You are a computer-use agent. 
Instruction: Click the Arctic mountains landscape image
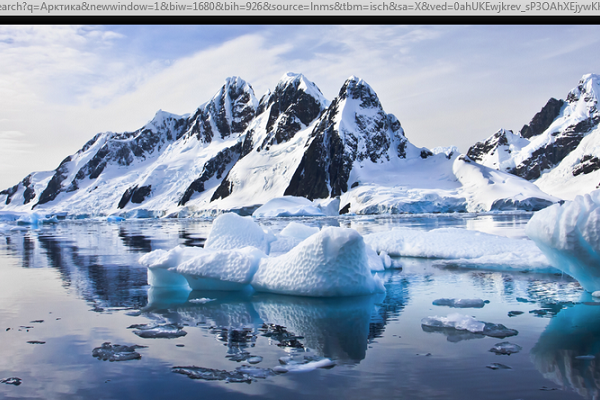300,212
